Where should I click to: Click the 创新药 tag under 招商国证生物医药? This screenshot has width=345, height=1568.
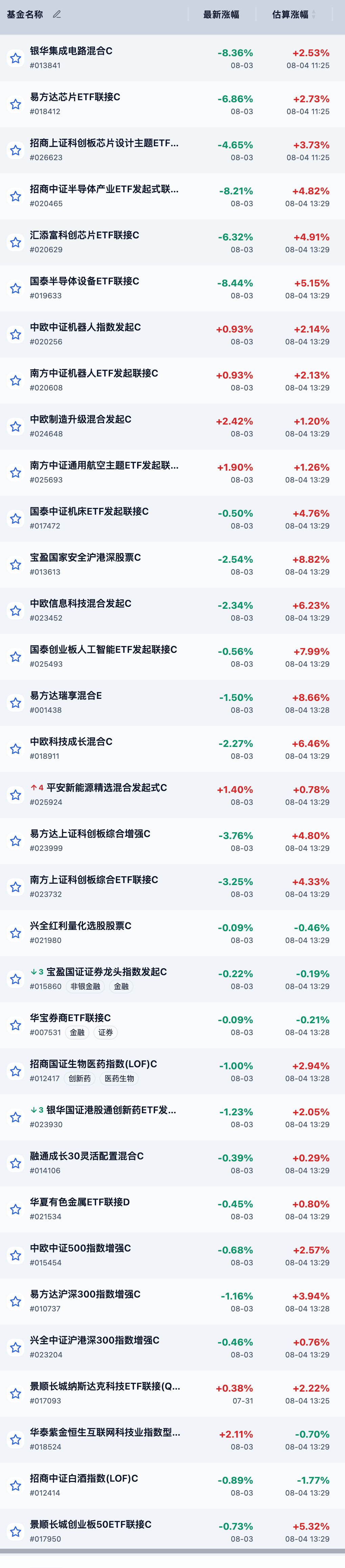pos(80,1079)
